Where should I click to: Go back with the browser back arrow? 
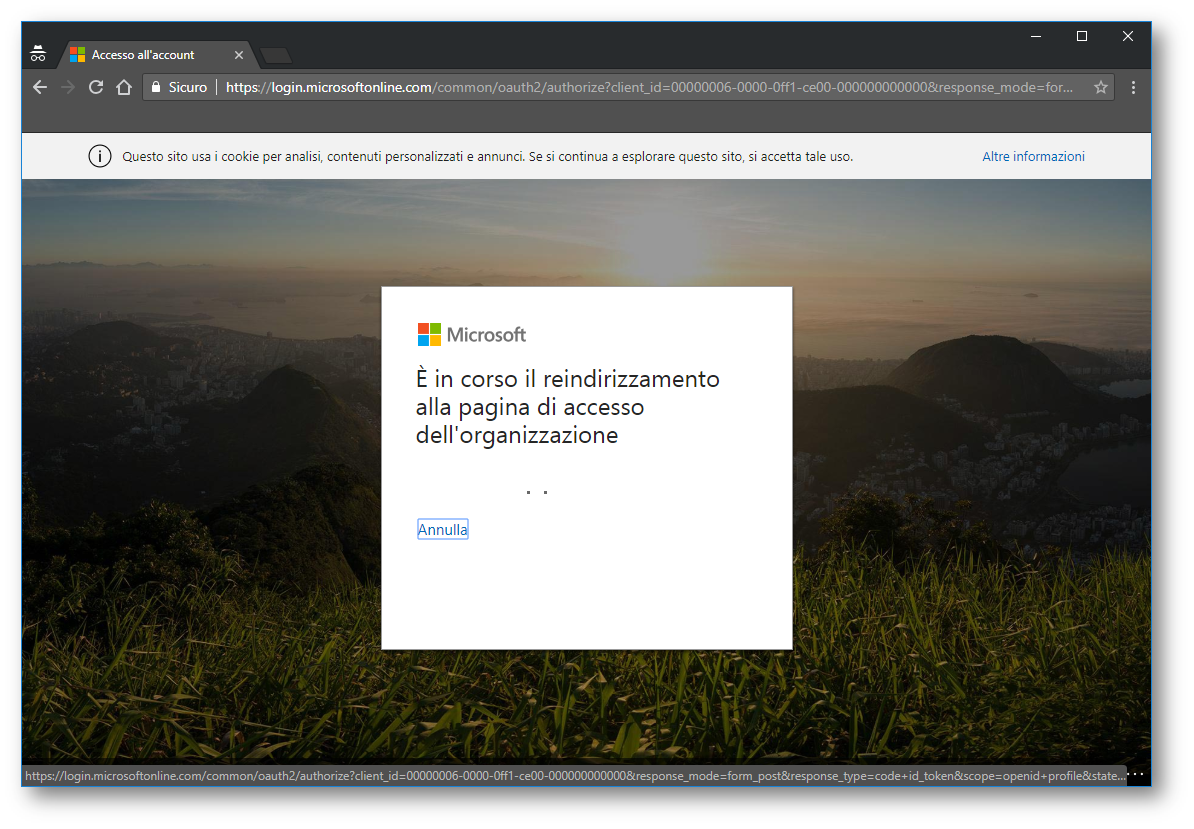(40, 88)
